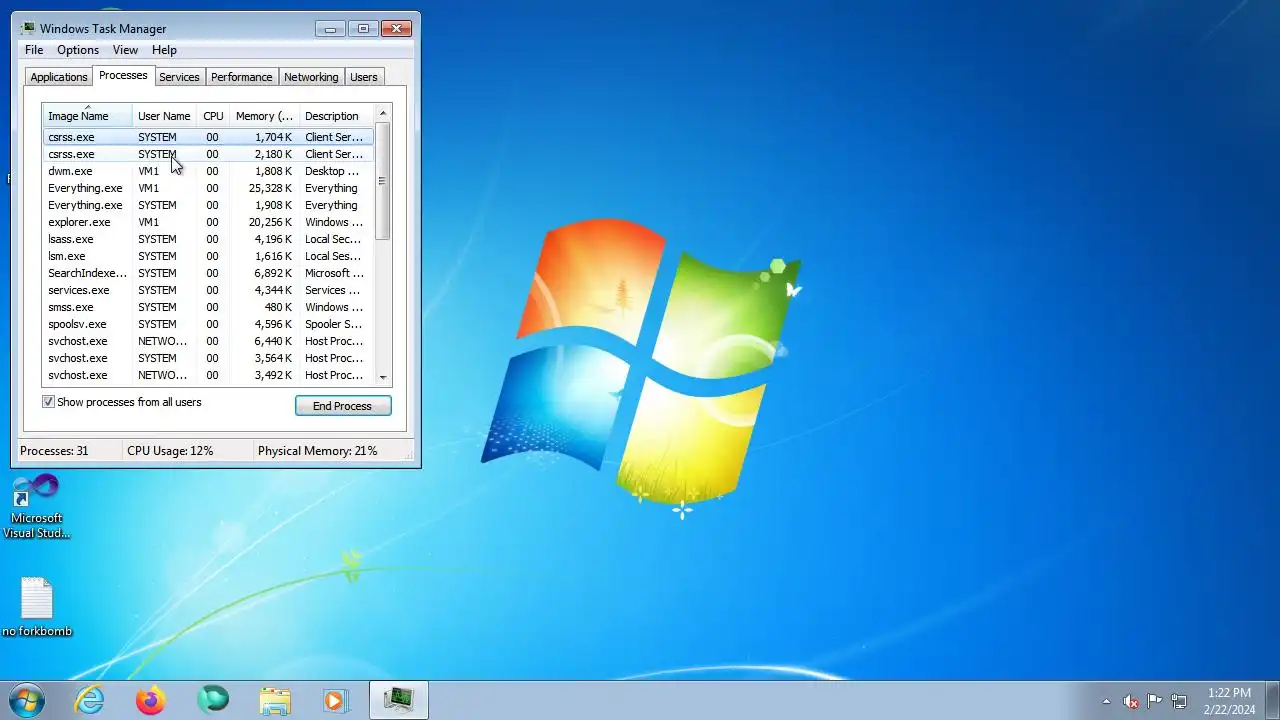Click Desktop description of dwm.exe

[x=332, y=171]
